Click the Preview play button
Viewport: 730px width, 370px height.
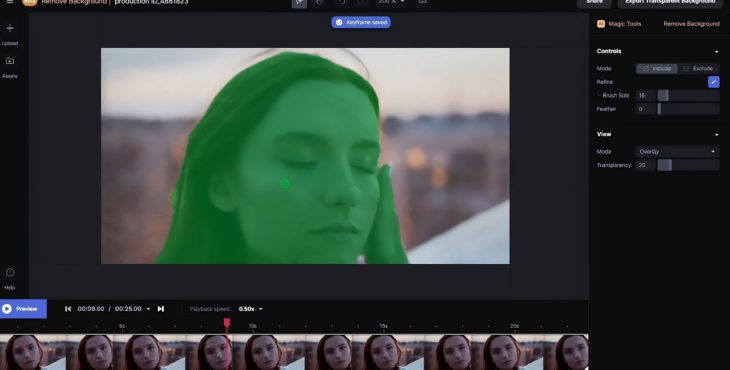click(23, 309)
